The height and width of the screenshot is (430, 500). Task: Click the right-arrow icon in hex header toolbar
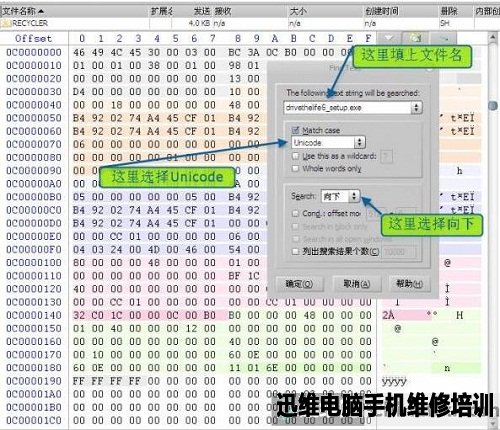click(x=443, y=38)
